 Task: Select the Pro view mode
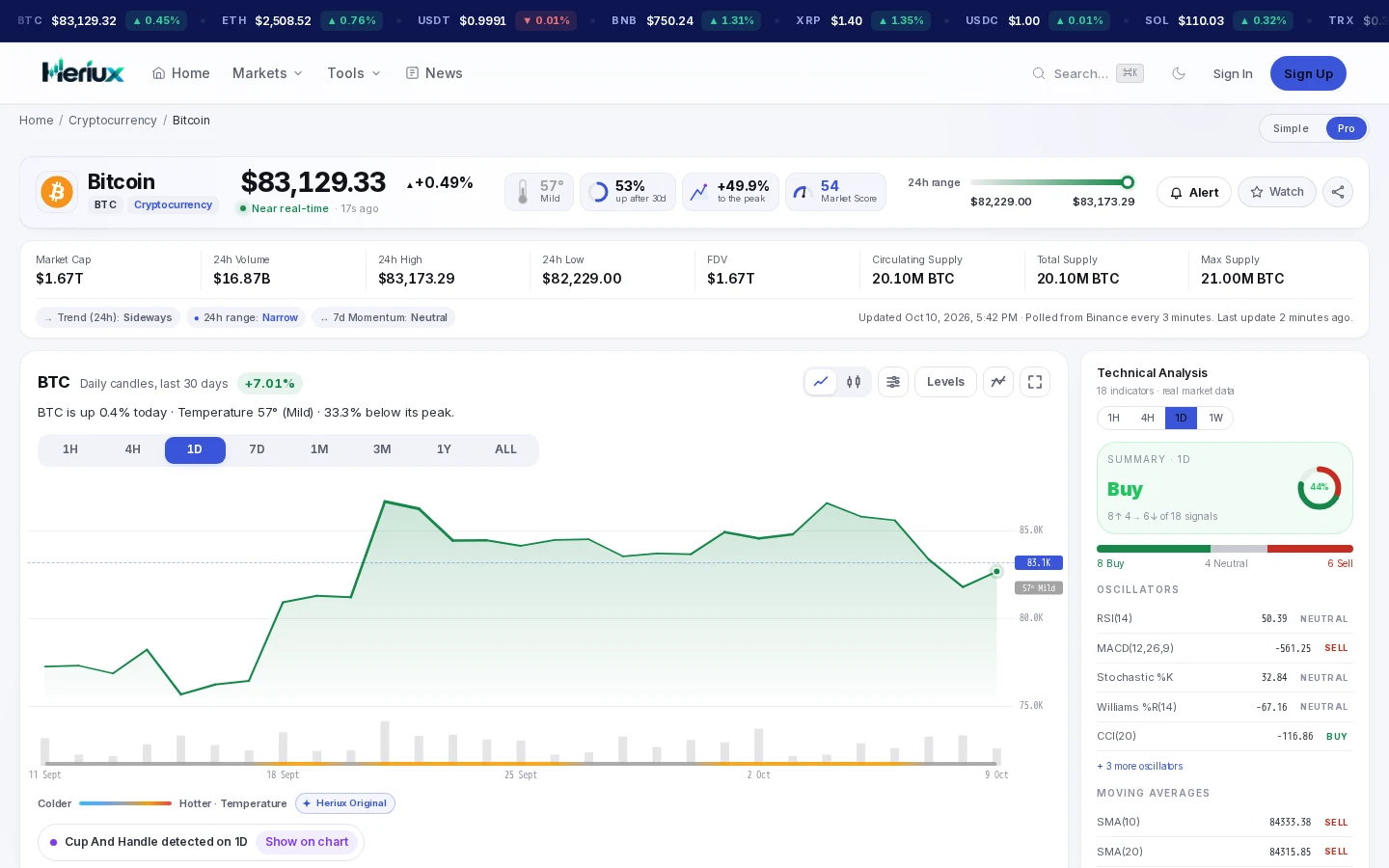[x=1346, y=128]
